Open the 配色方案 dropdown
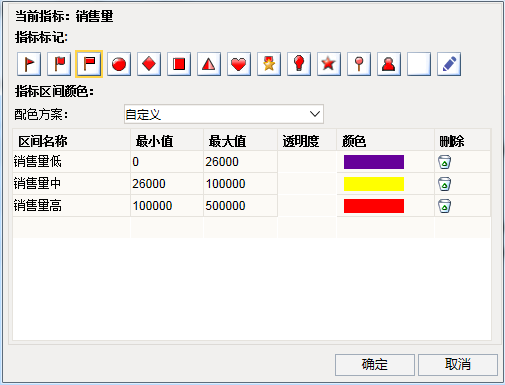This screenshot has height=385, width=505. [224, 114]
